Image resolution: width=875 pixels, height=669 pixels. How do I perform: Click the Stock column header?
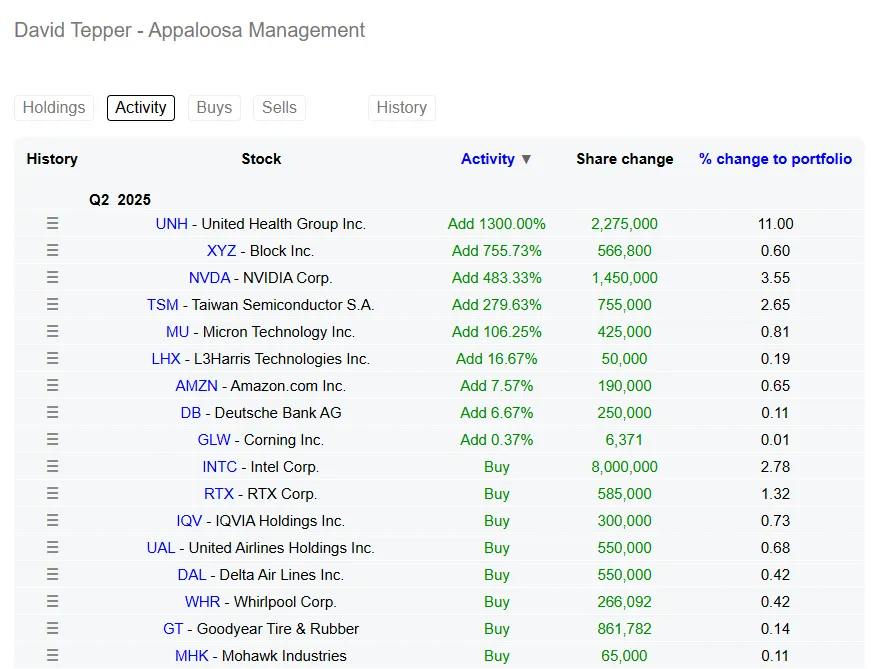tap(261, 159)
